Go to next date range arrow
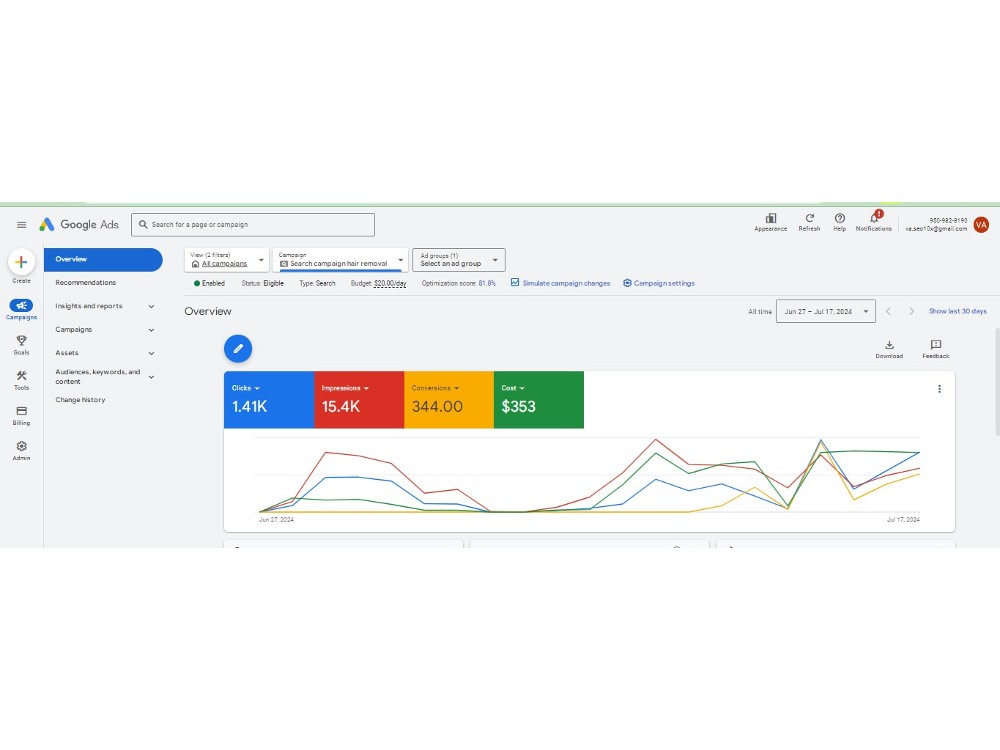Screen dimensions: 1000x750 (x=911, y=311)
